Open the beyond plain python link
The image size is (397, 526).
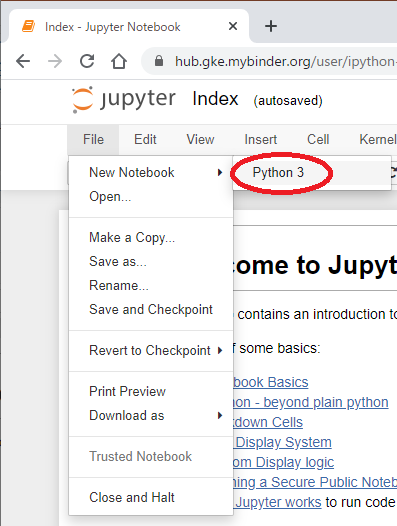point(311,402)
